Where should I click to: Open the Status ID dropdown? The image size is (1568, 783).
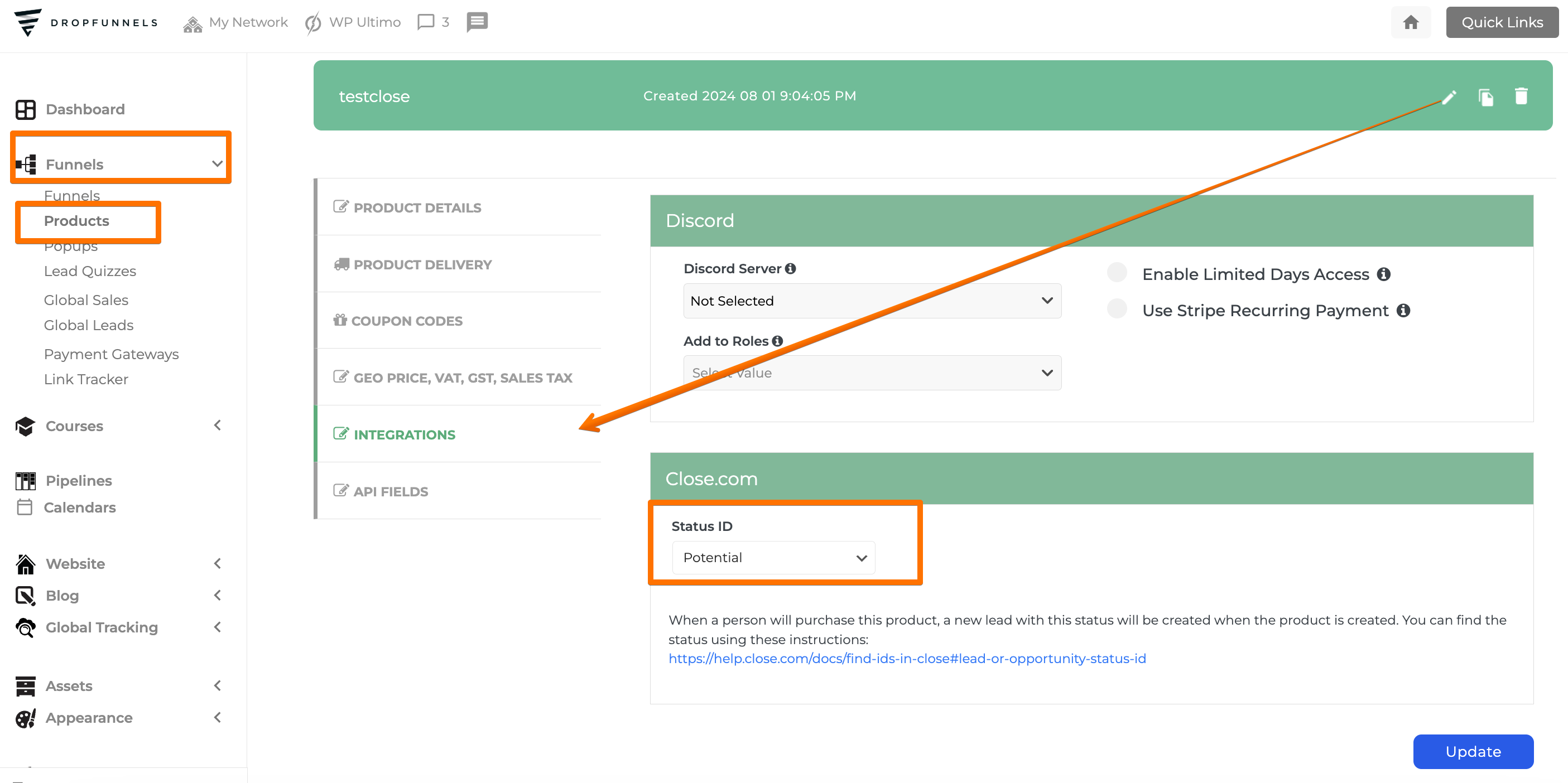(x=773, y=557)
